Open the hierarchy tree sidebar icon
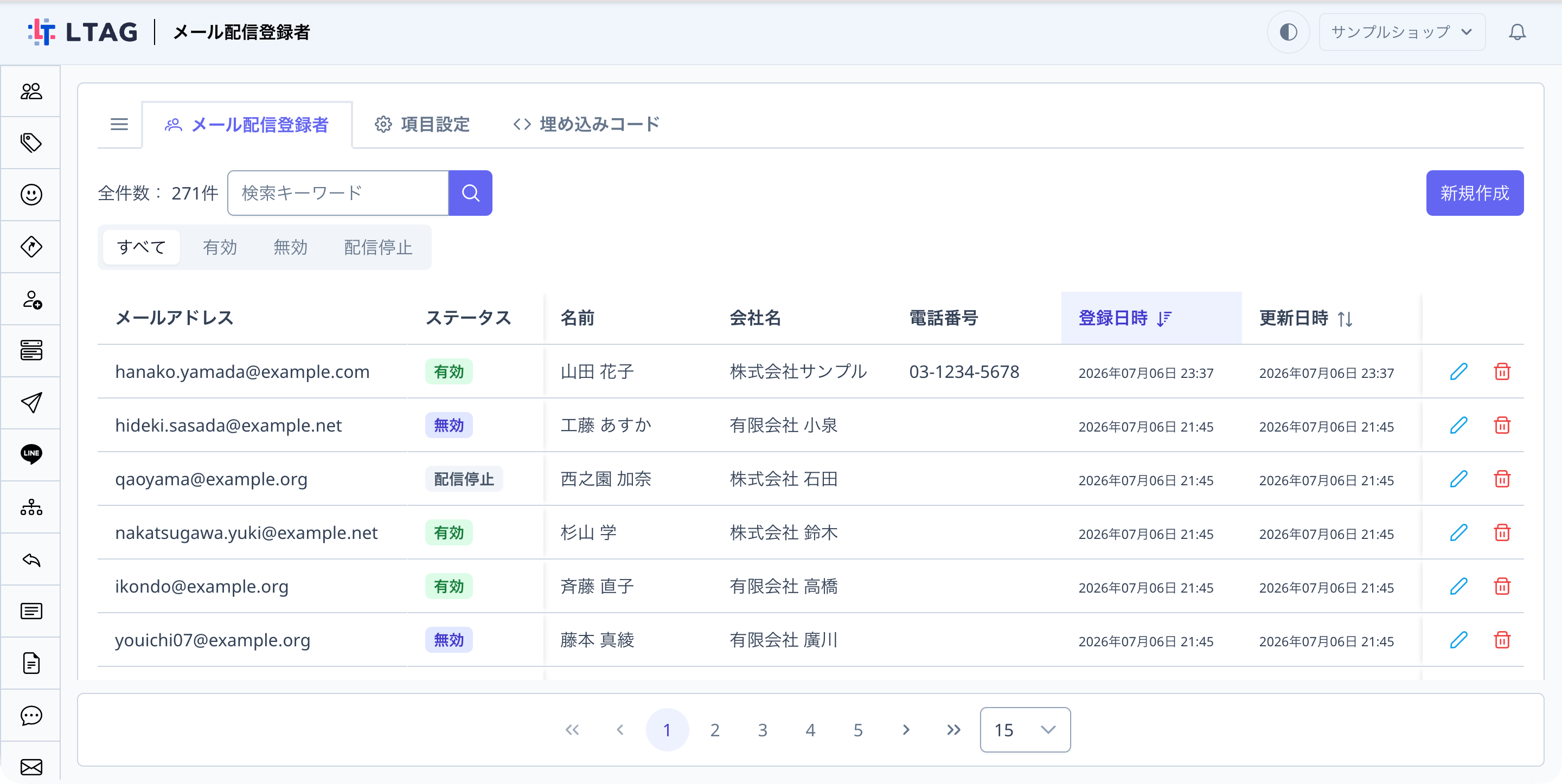Image resolution: width=1562 pixels, height=784 pixels. coord(31,507)
